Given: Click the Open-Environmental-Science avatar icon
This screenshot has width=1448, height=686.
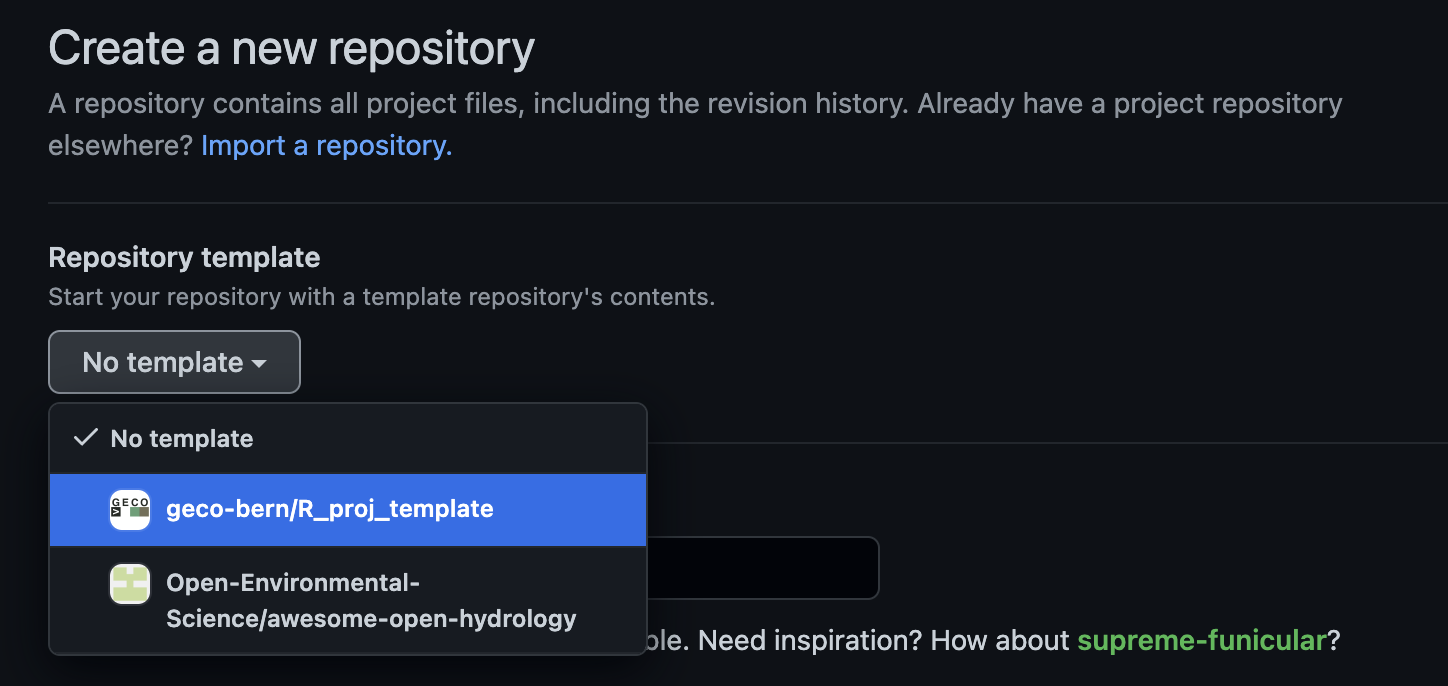Looking at the screenshot, I should (129, 584).
